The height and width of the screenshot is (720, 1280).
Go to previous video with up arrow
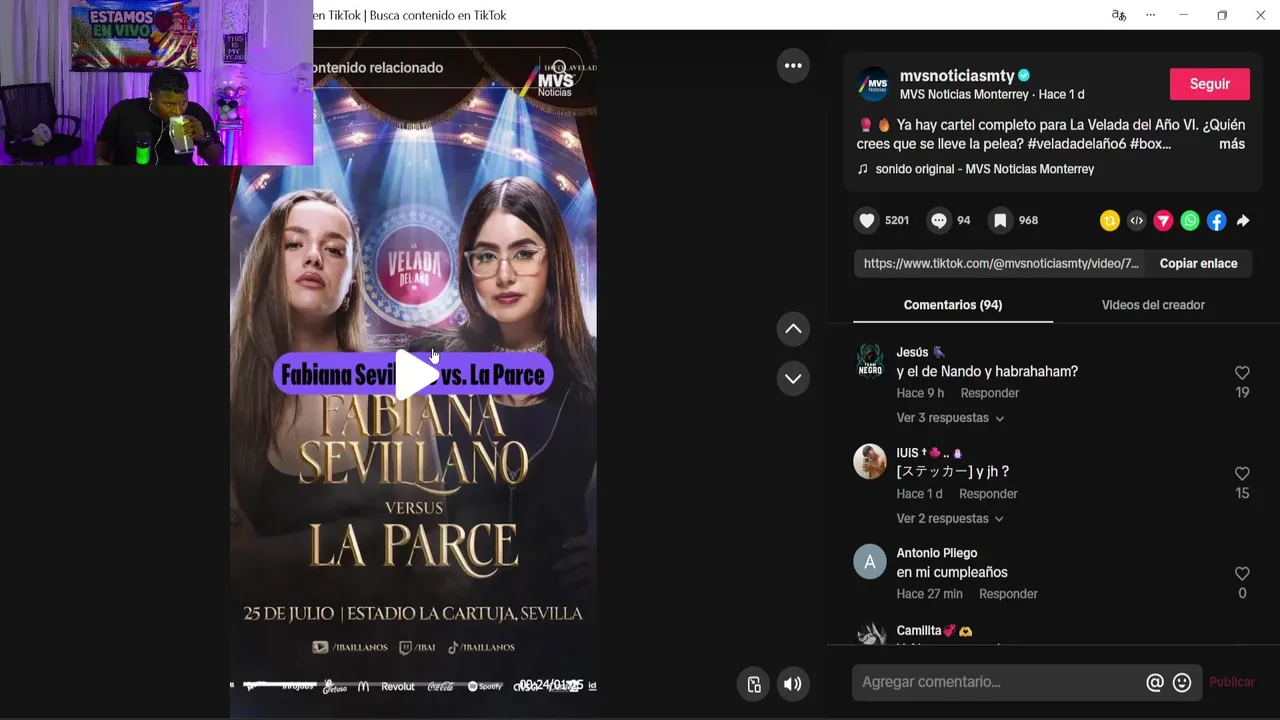793,329
